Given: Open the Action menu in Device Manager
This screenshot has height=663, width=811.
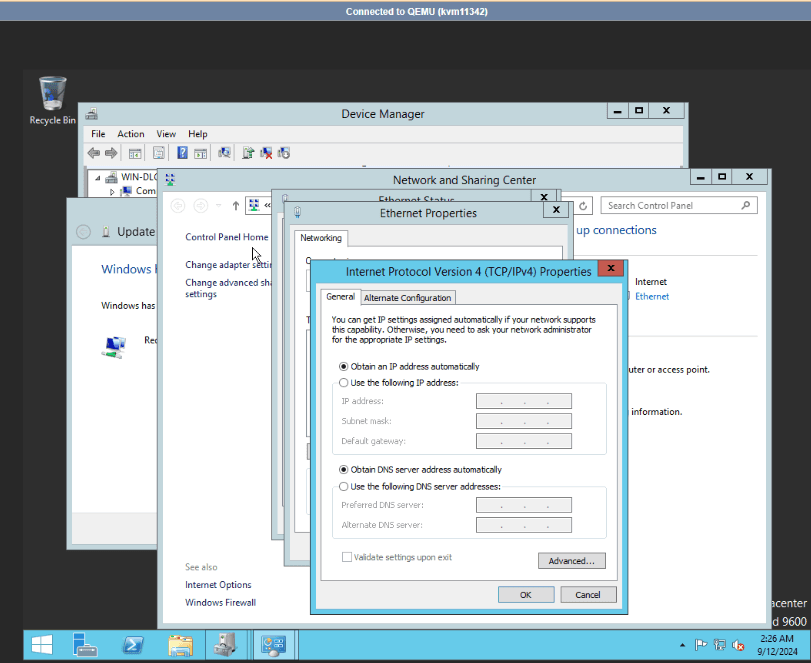Looking at the screenshot, I should [130, 134].
